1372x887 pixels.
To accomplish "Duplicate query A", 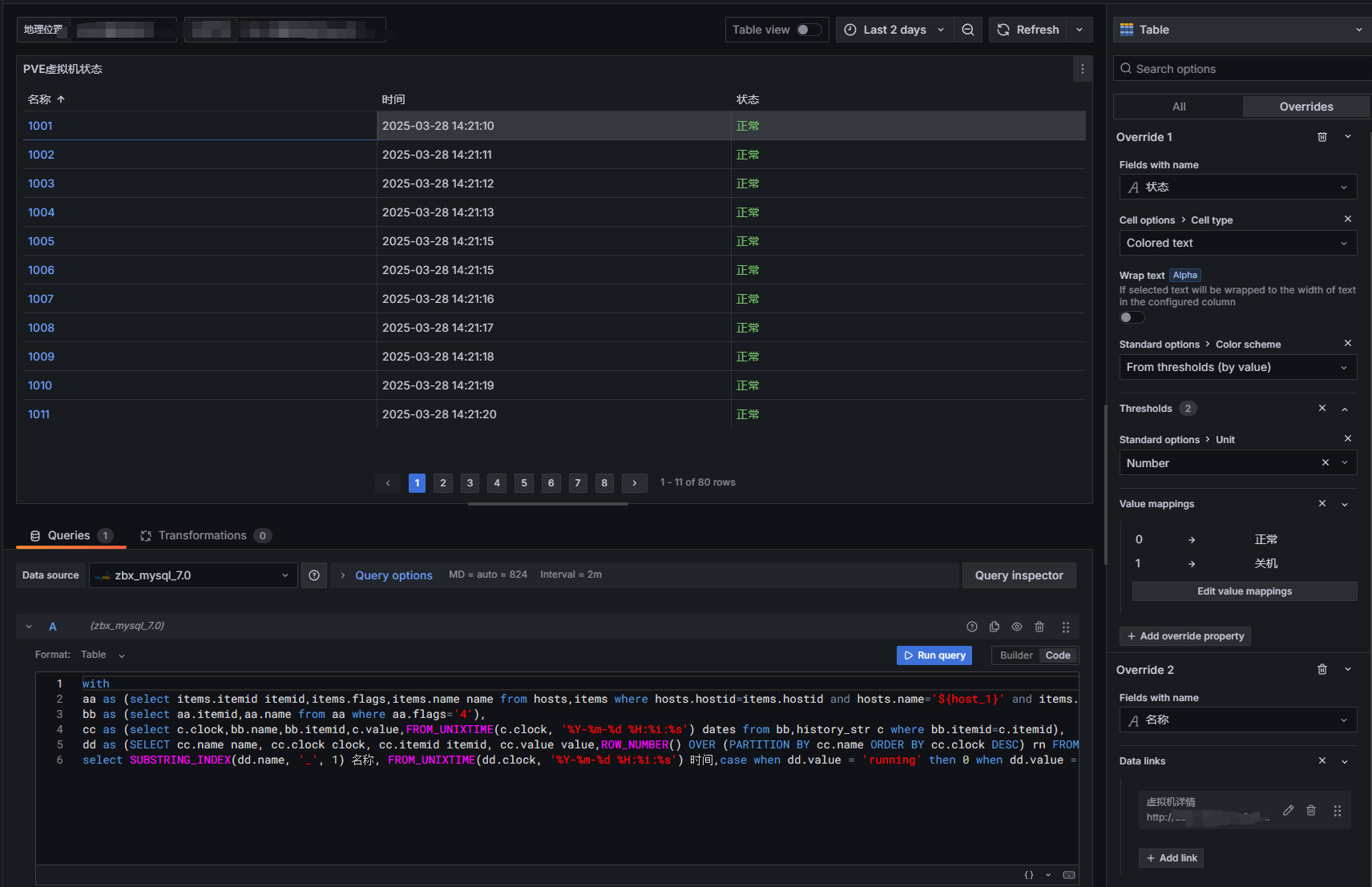I will click(995, 627).
